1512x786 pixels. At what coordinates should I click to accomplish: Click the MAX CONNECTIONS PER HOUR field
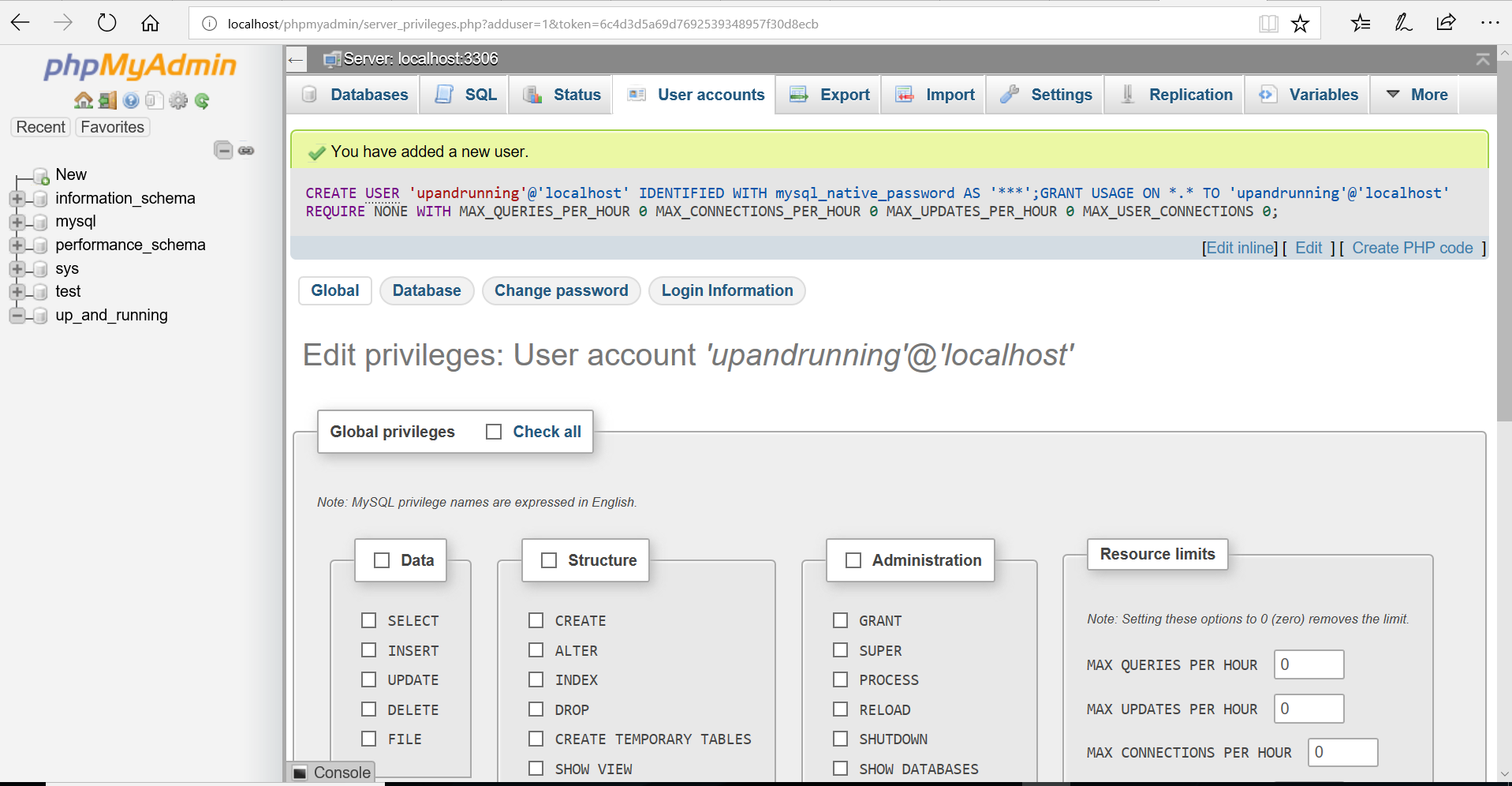1342,752
